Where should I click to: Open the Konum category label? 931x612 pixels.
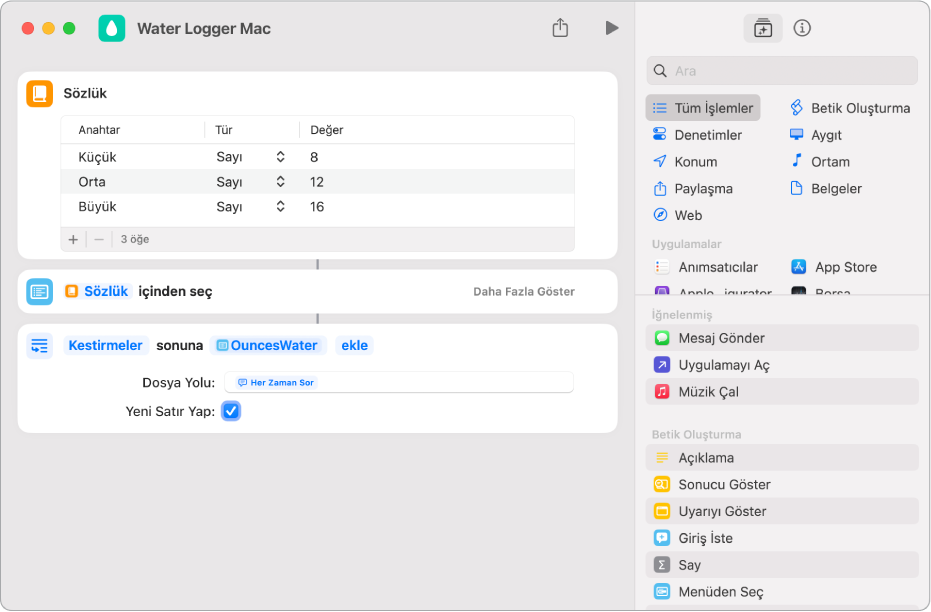click(696, 161)
